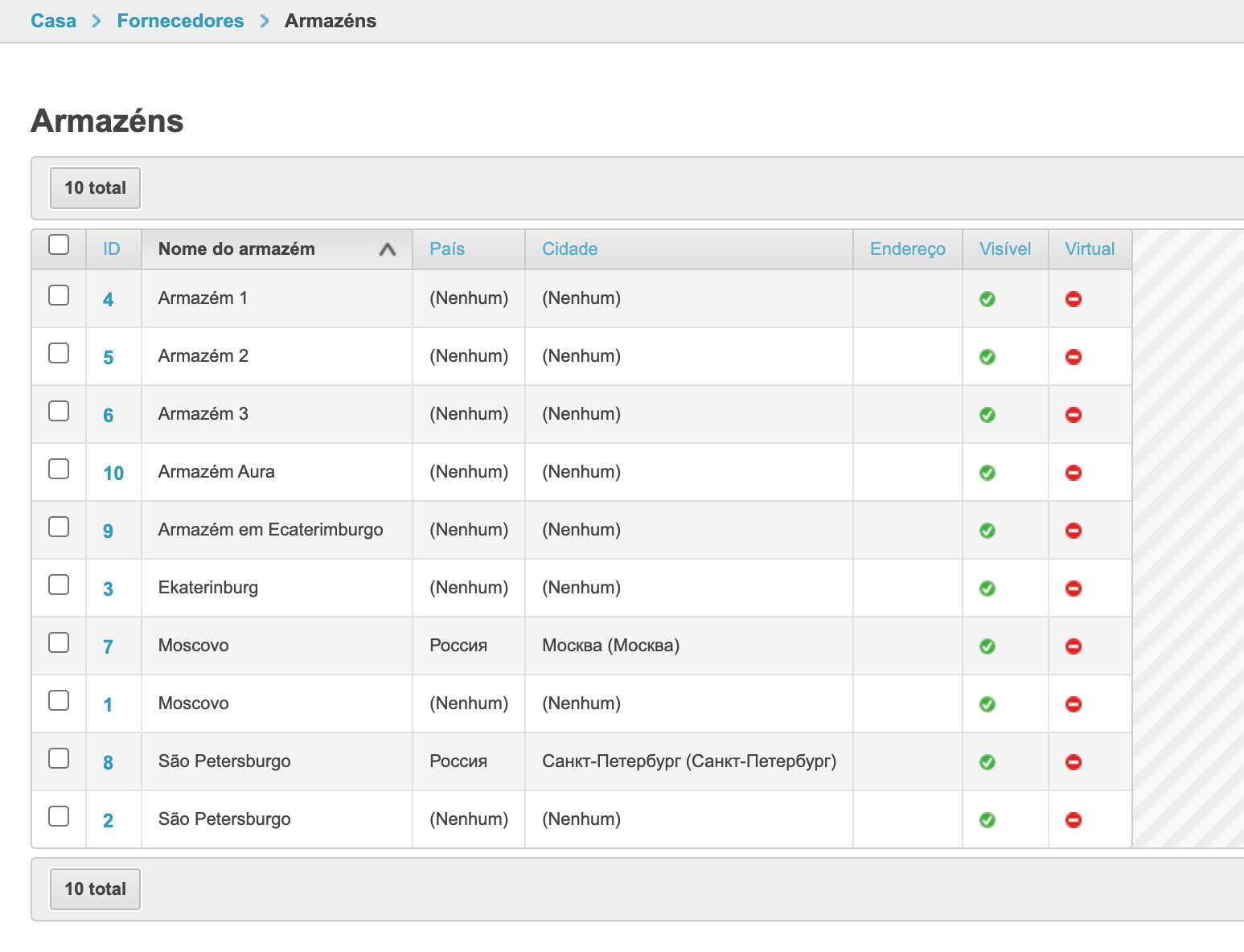Screen dimensions: 1244x952
Task: Click the bottom 10 total button
Action: [95, 889]
